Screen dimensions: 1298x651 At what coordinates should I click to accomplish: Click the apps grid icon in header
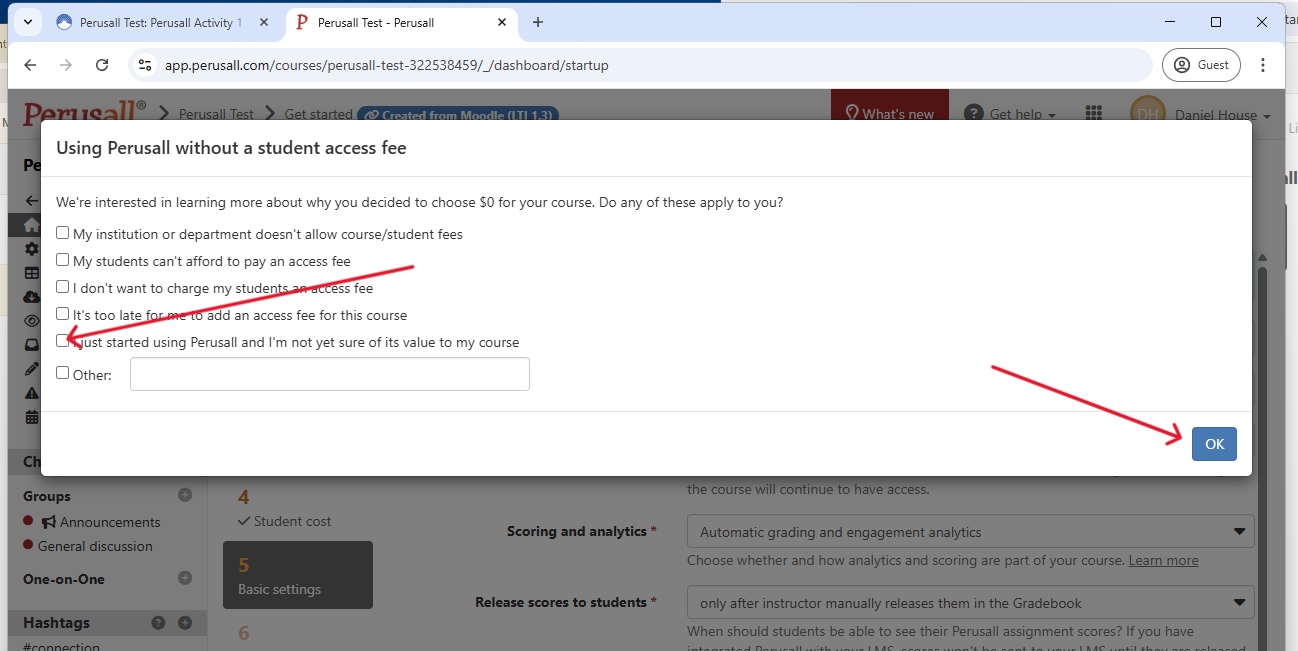[x=1094, y=114]
